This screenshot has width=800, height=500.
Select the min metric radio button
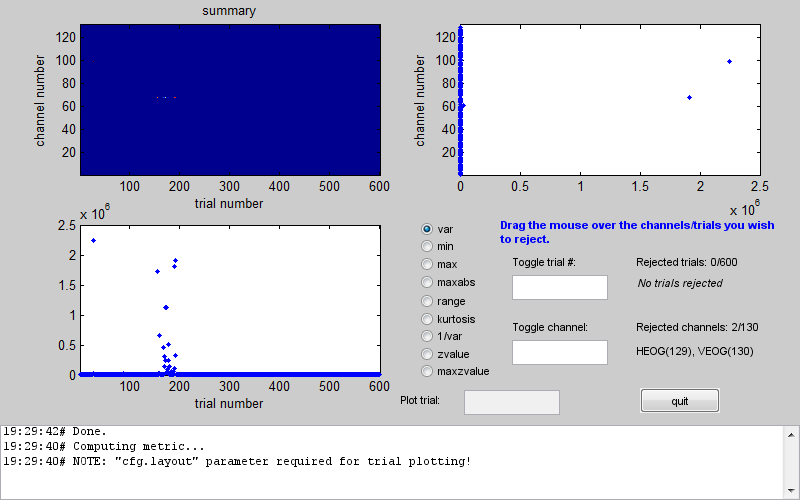tap(428, 247)
